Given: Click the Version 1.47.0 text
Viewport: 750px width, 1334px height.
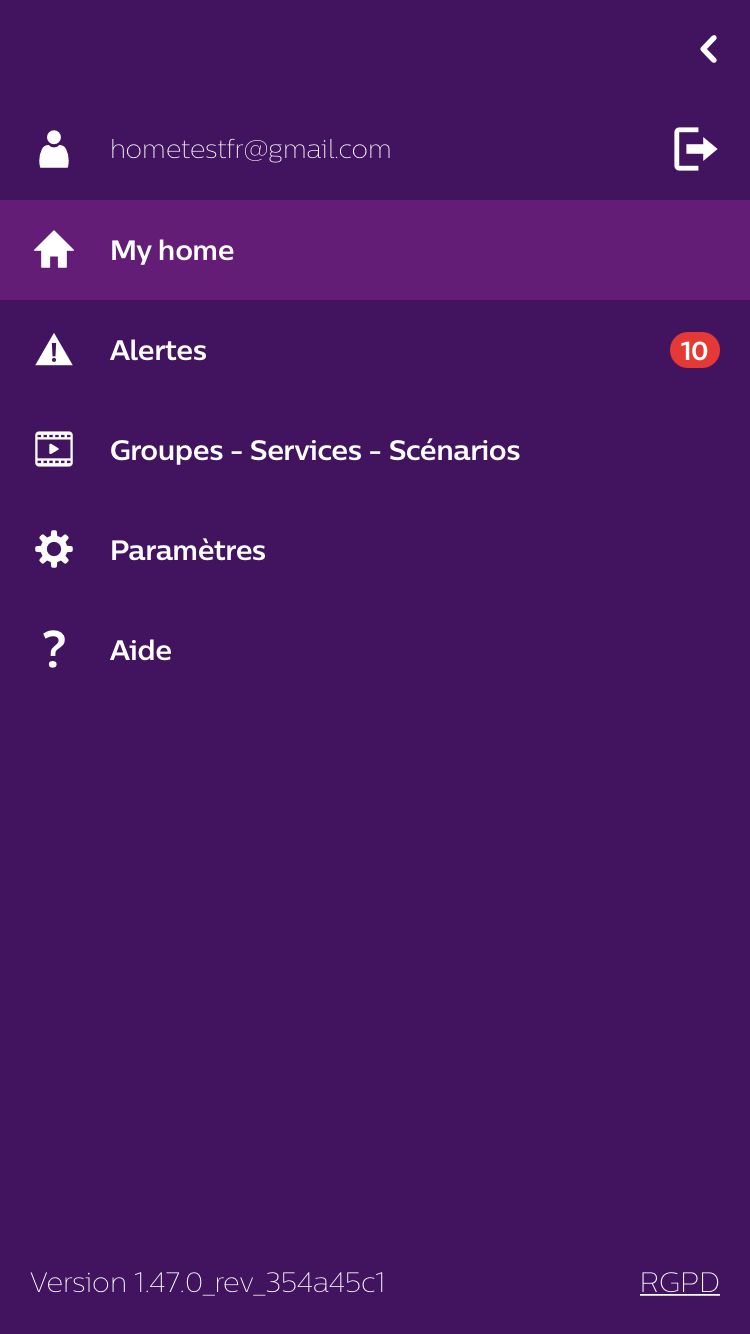Looking at the screenshot, I should 208,1282.
